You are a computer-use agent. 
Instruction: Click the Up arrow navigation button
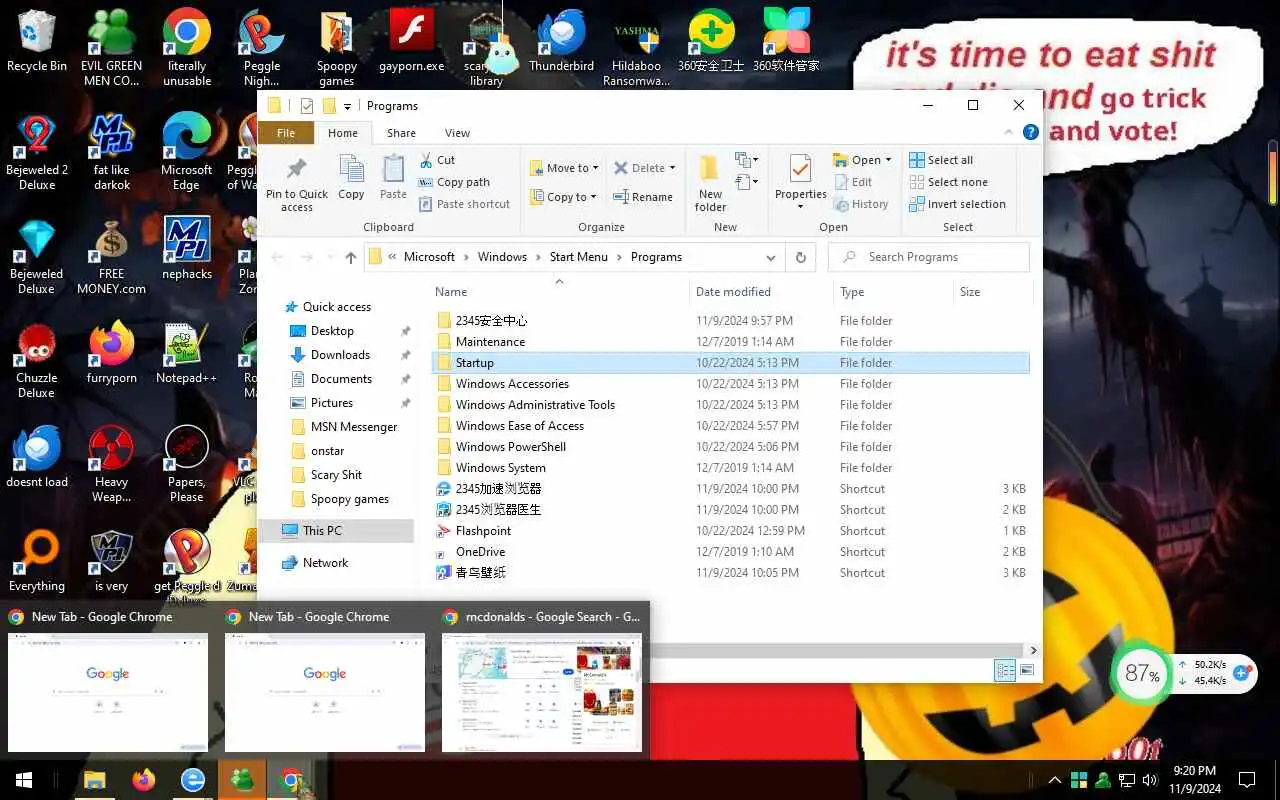pyautogui.click(x=350, y=257)
